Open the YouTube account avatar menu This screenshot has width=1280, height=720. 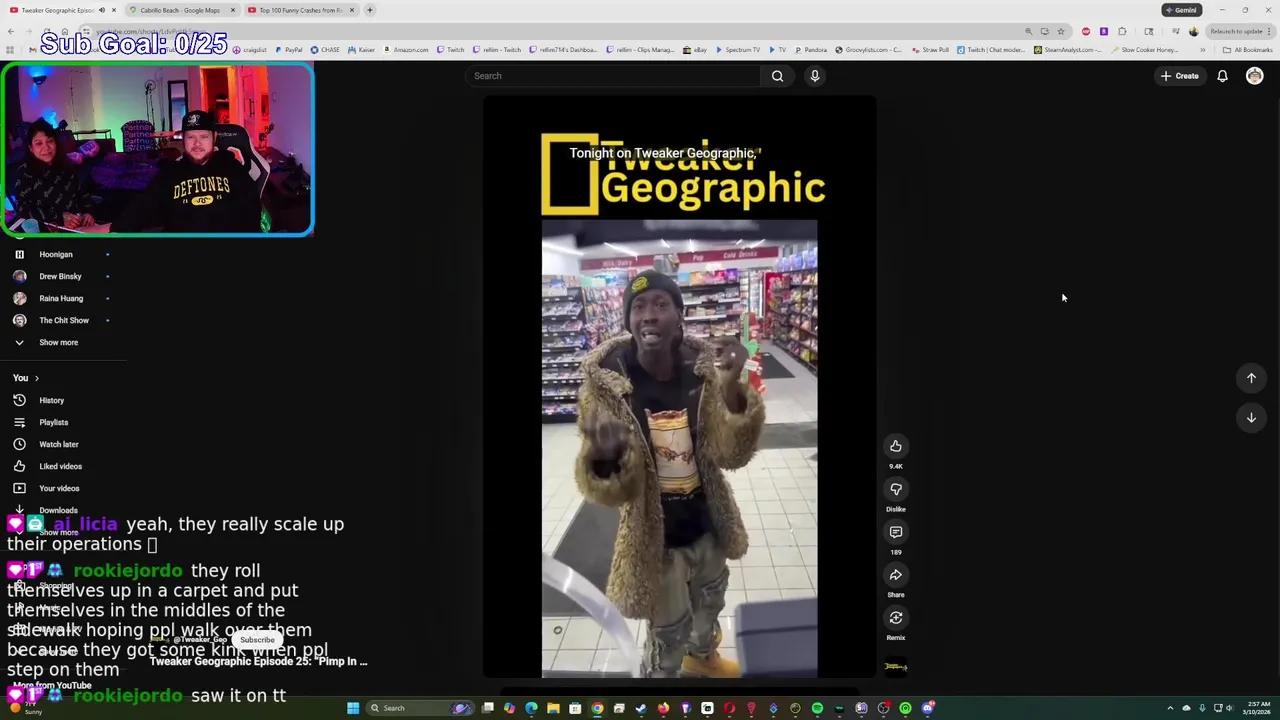1254,76
